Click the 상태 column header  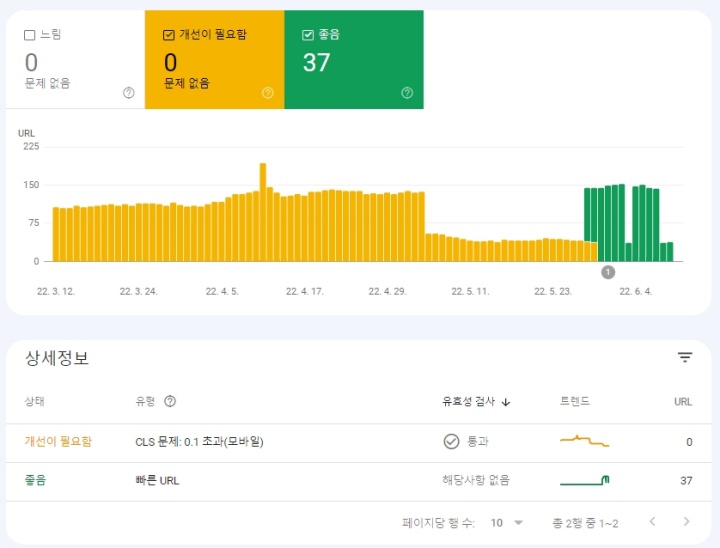(34, 401)
